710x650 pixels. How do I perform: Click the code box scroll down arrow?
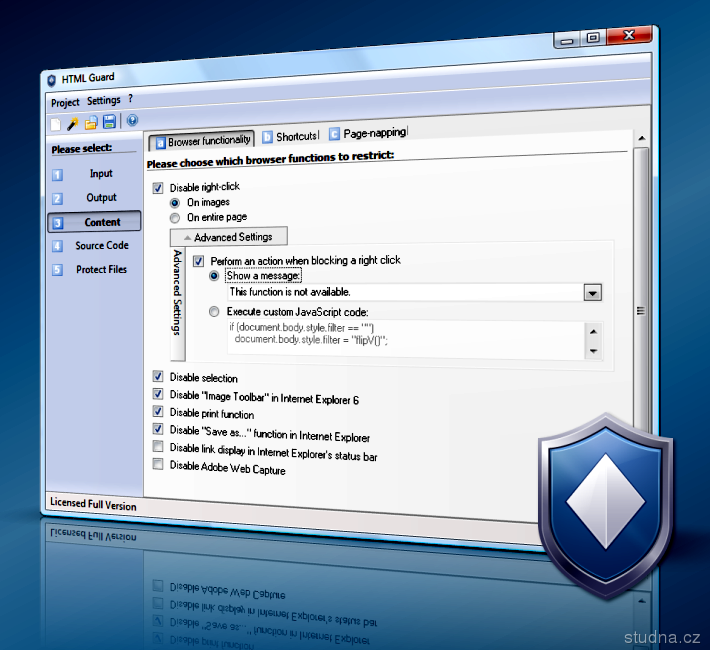[x=594, y=351]
